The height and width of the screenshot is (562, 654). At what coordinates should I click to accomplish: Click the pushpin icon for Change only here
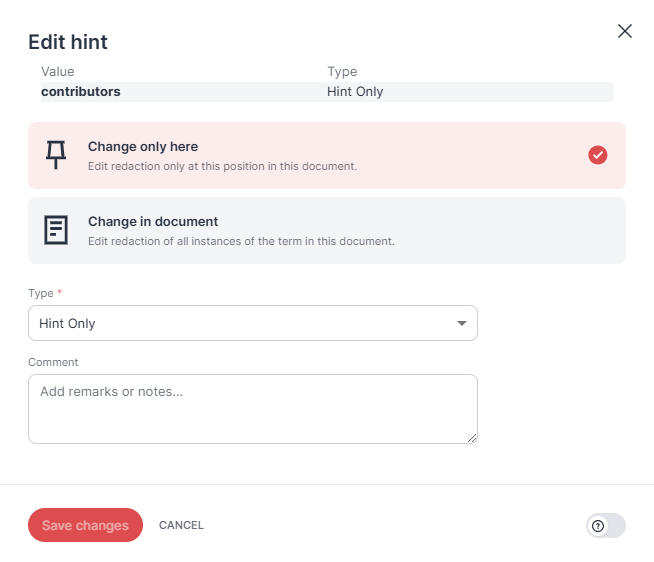[x=56, y=155]
